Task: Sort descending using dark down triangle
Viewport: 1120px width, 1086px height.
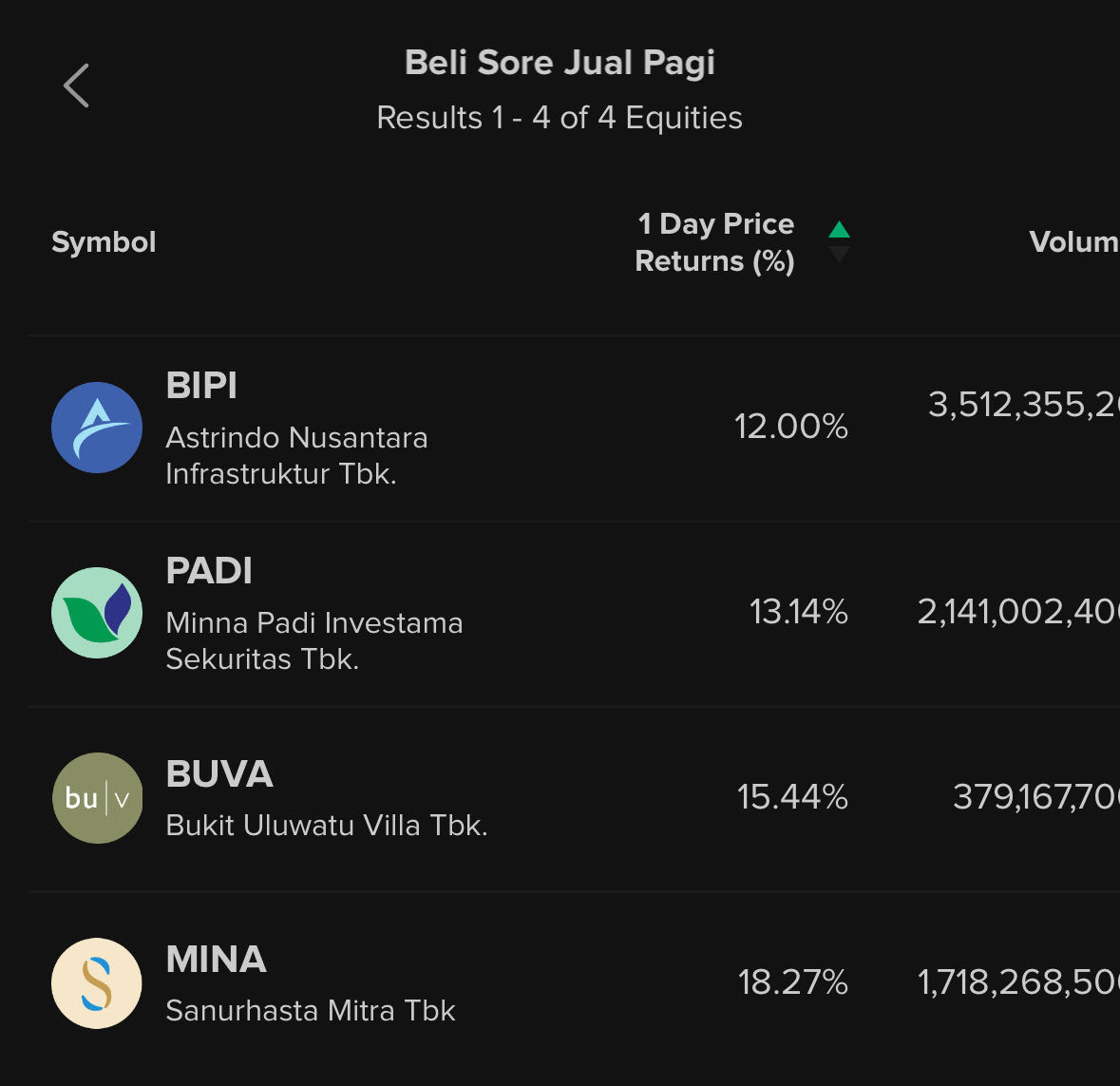Action: point(839,255)
